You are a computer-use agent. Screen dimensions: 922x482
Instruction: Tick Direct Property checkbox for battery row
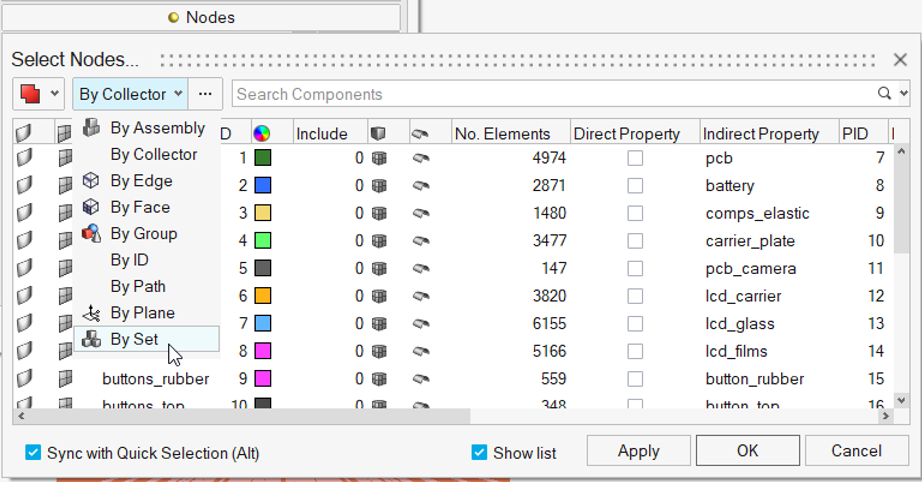pos(635,186)
